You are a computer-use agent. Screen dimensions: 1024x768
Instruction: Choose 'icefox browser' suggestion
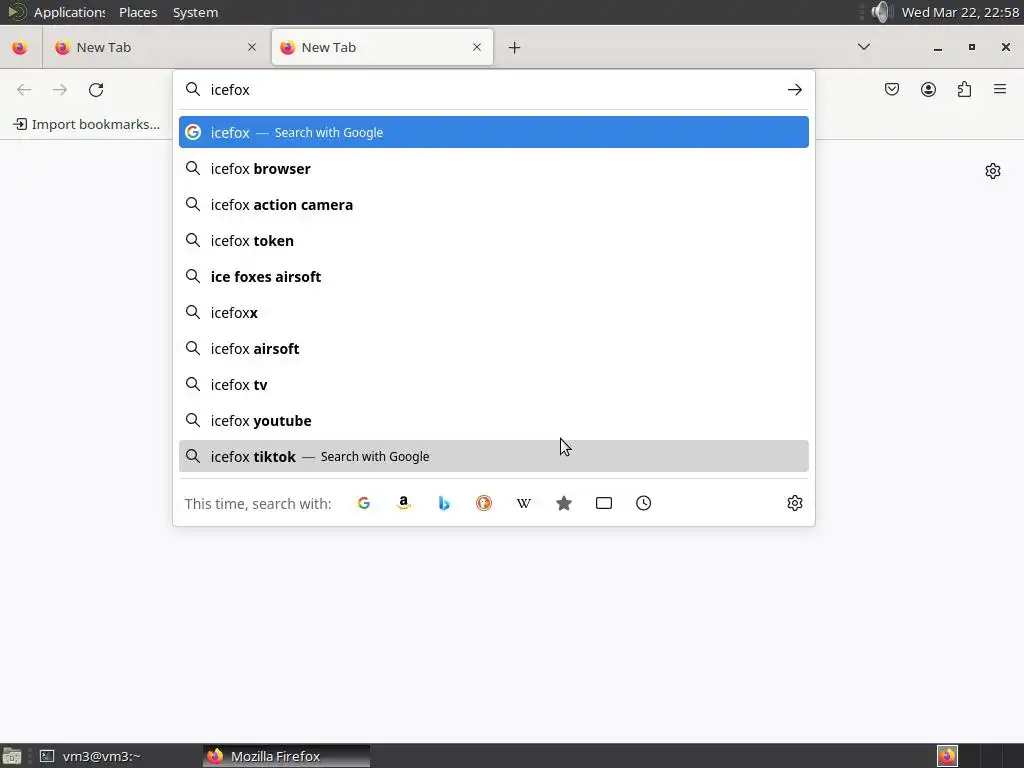(494, 168)
